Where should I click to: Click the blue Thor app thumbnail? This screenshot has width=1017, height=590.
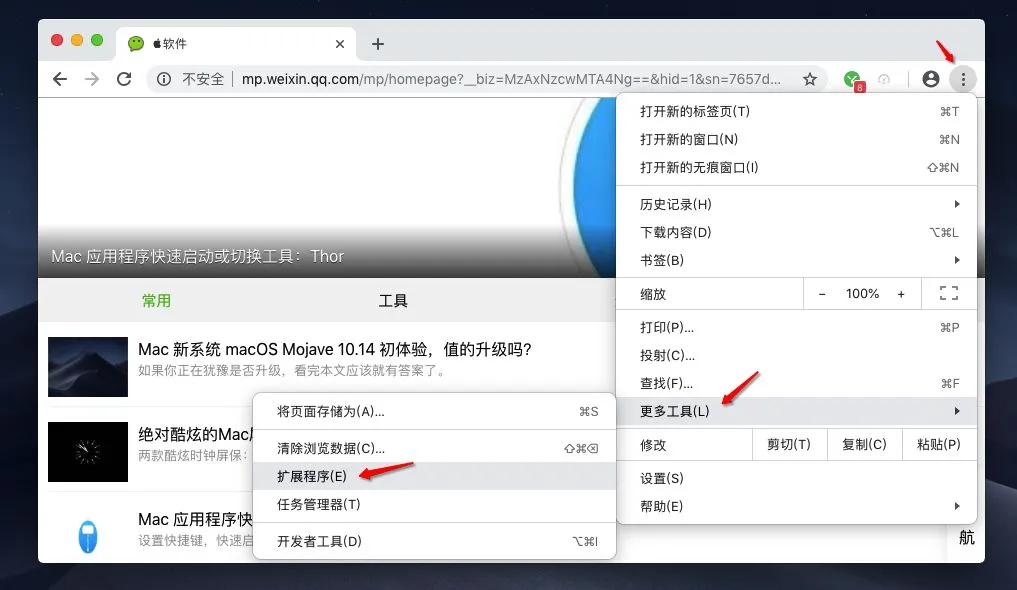click(x=88, y=536)
